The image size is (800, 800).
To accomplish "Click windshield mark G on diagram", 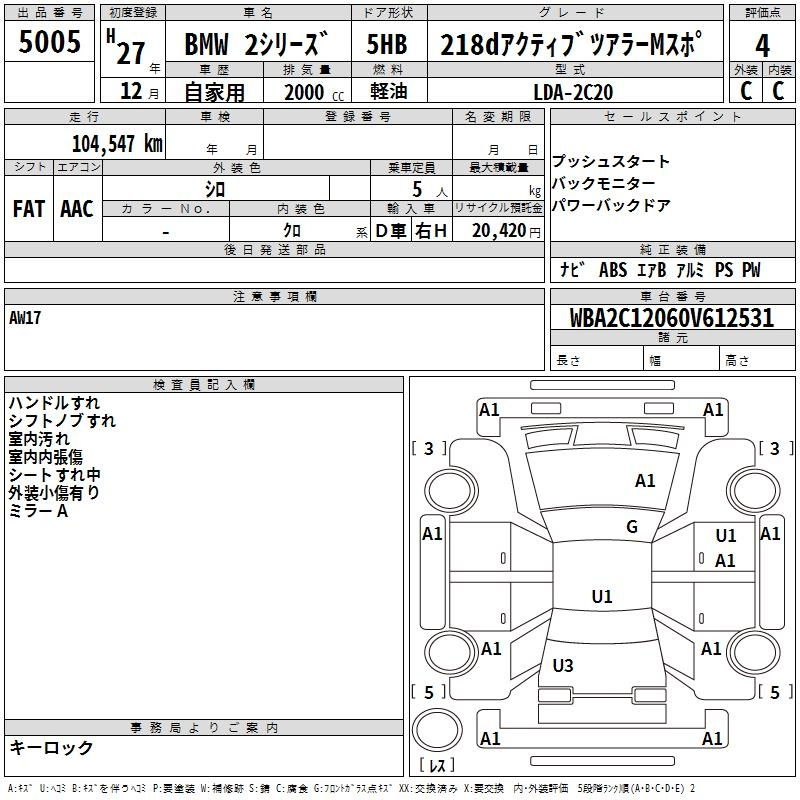I will click(x=632, y=527).
